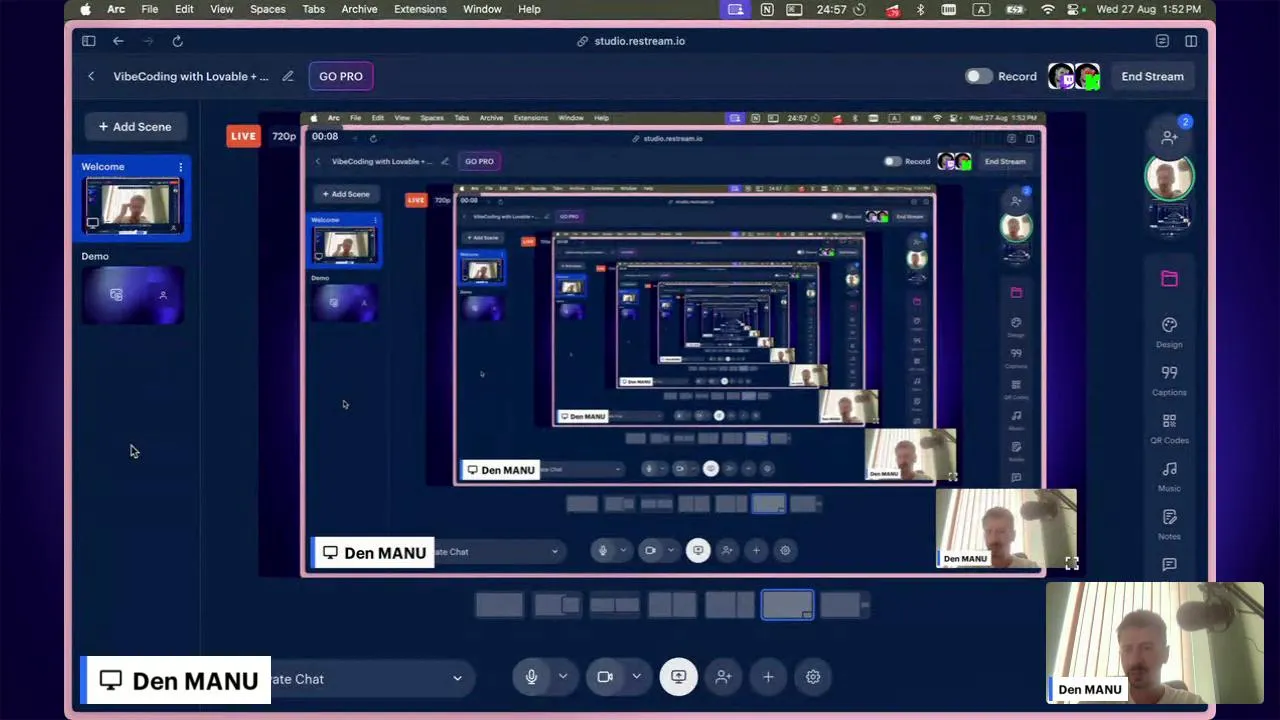The width and height of the screenshot is (1280, 720).
Task: Click the LIVE indicator badge
Action: 243,136
